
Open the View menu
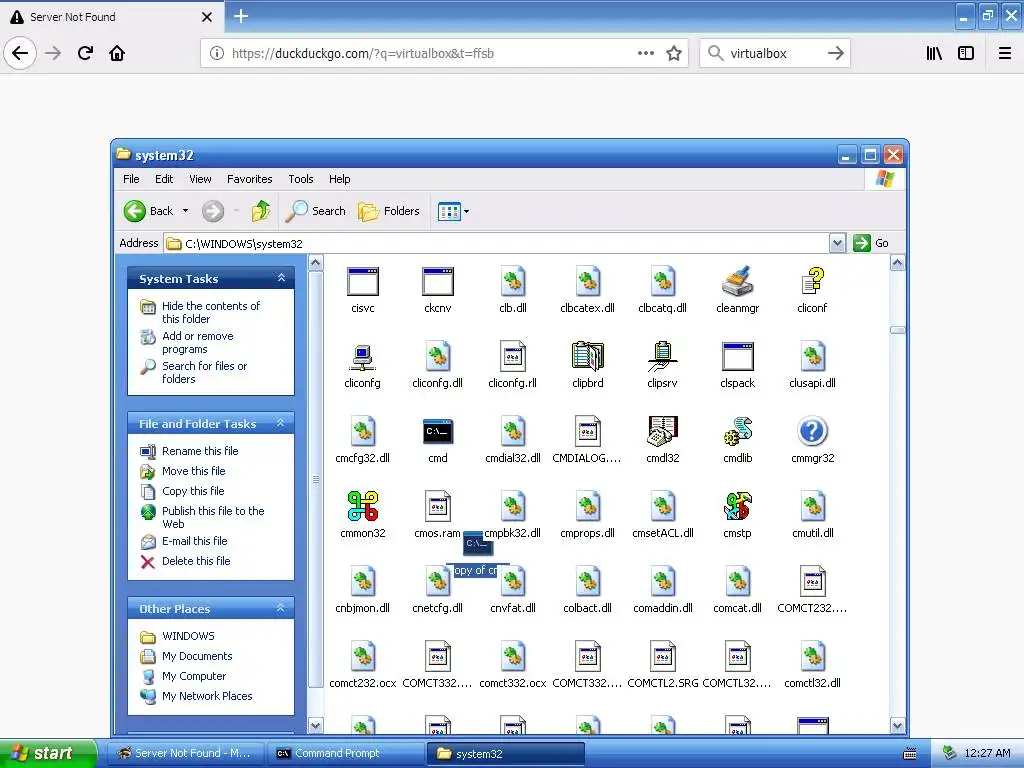(200, 179)
